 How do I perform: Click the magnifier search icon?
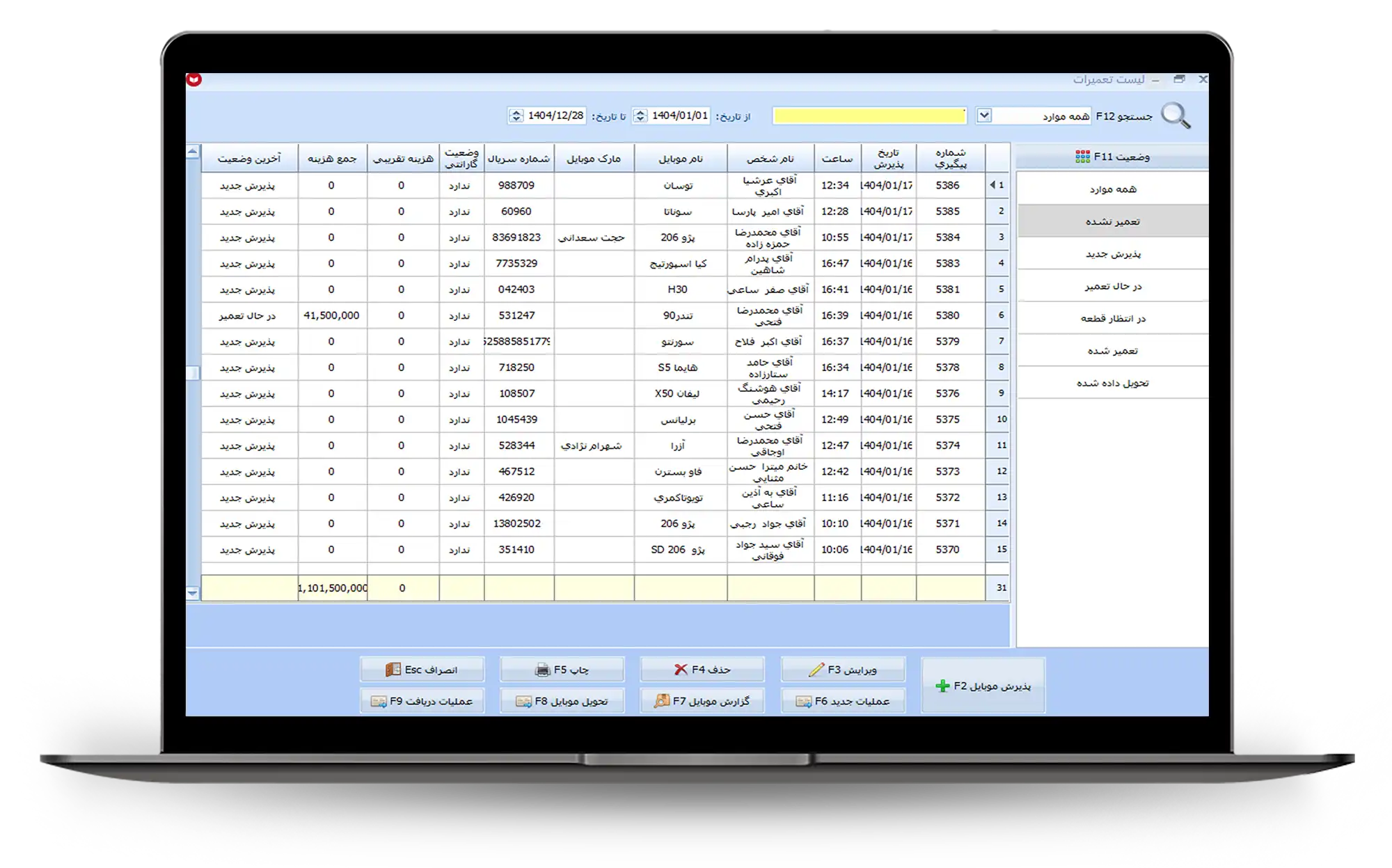[1176, 115]
